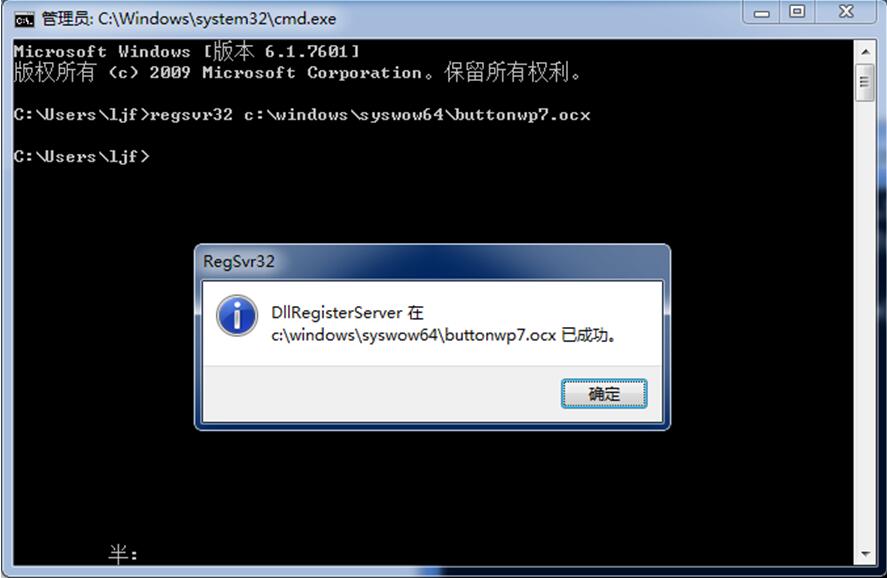Minimize the cmd.exe window
The image size is (887, 578).
[762, 12]
